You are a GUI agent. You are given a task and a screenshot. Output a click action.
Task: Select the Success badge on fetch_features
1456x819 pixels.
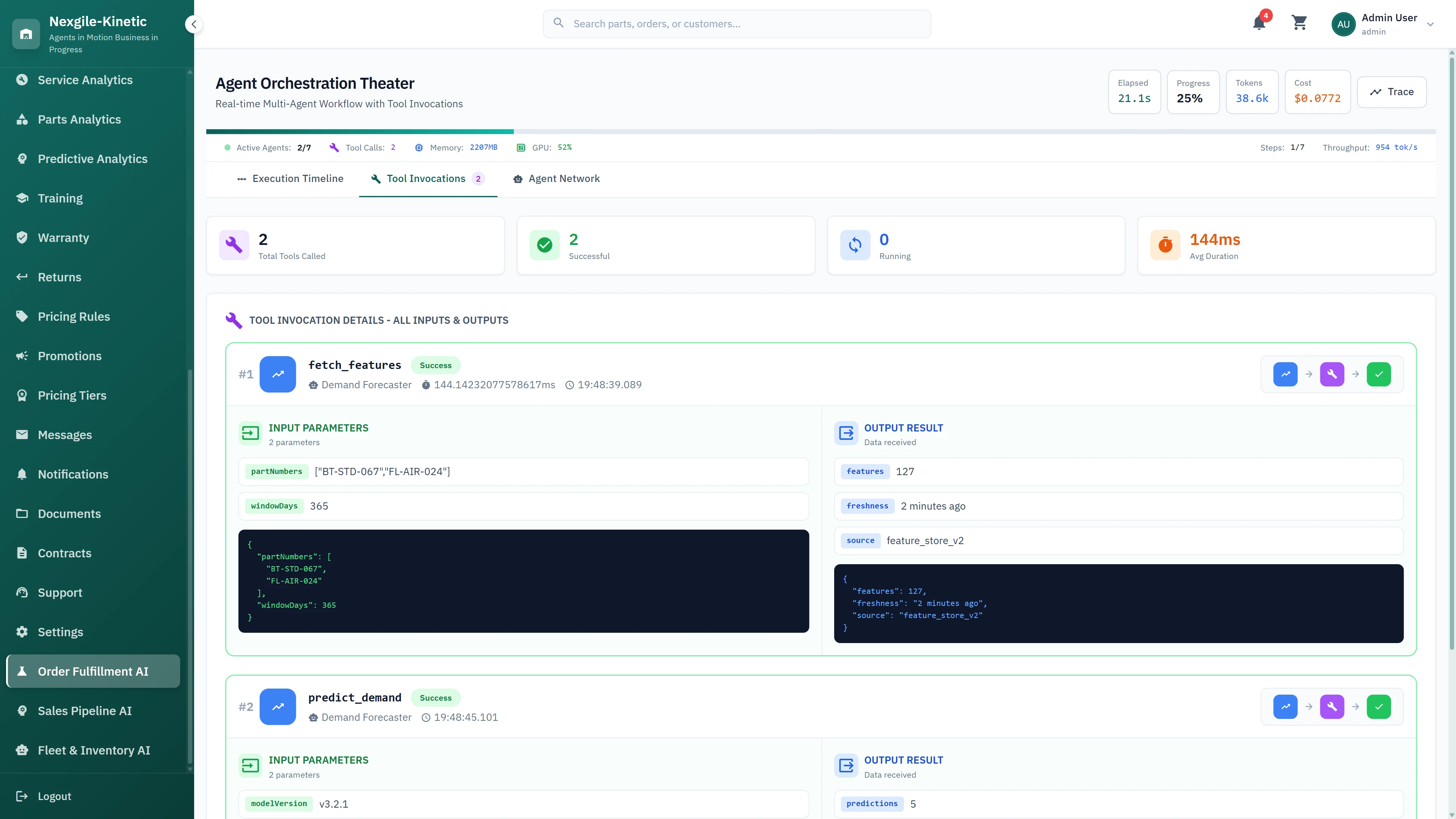(435, 364)
